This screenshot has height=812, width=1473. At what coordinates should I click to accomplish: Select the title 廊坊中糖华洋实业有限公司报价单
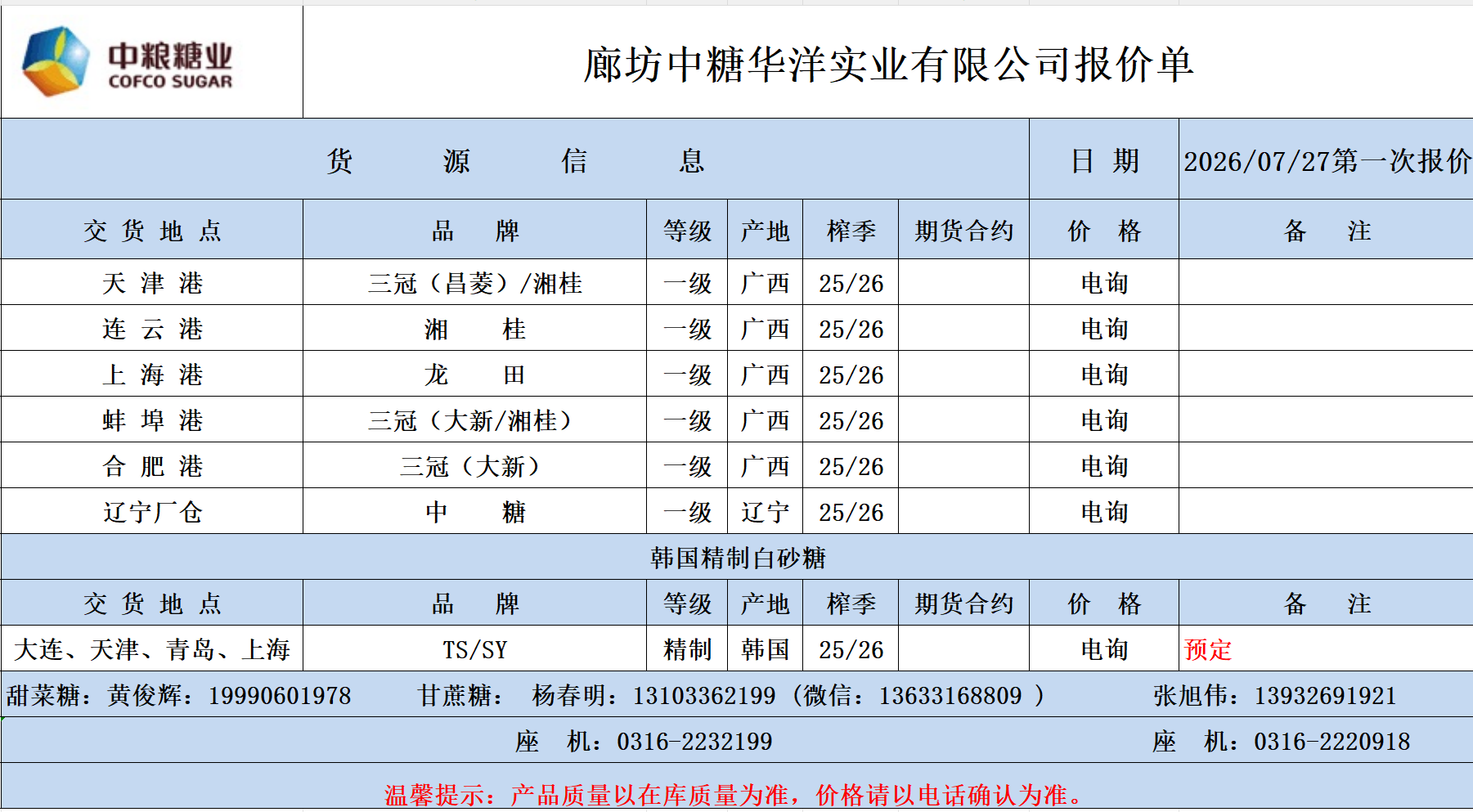click(888, 65)
